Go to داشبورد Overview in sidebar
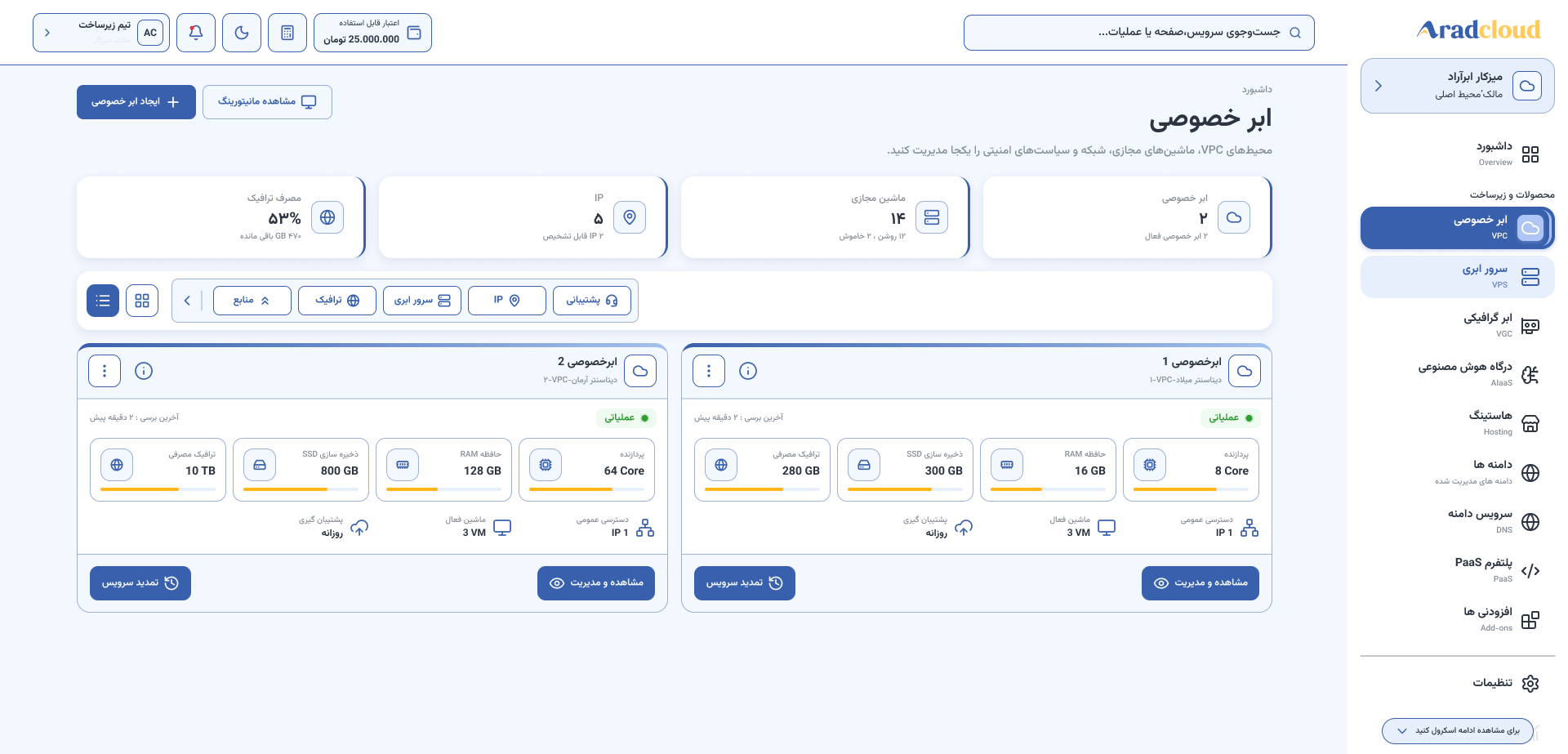Image resolution: width=1568 pixels, height=754 pixels. click(1457, 154)
